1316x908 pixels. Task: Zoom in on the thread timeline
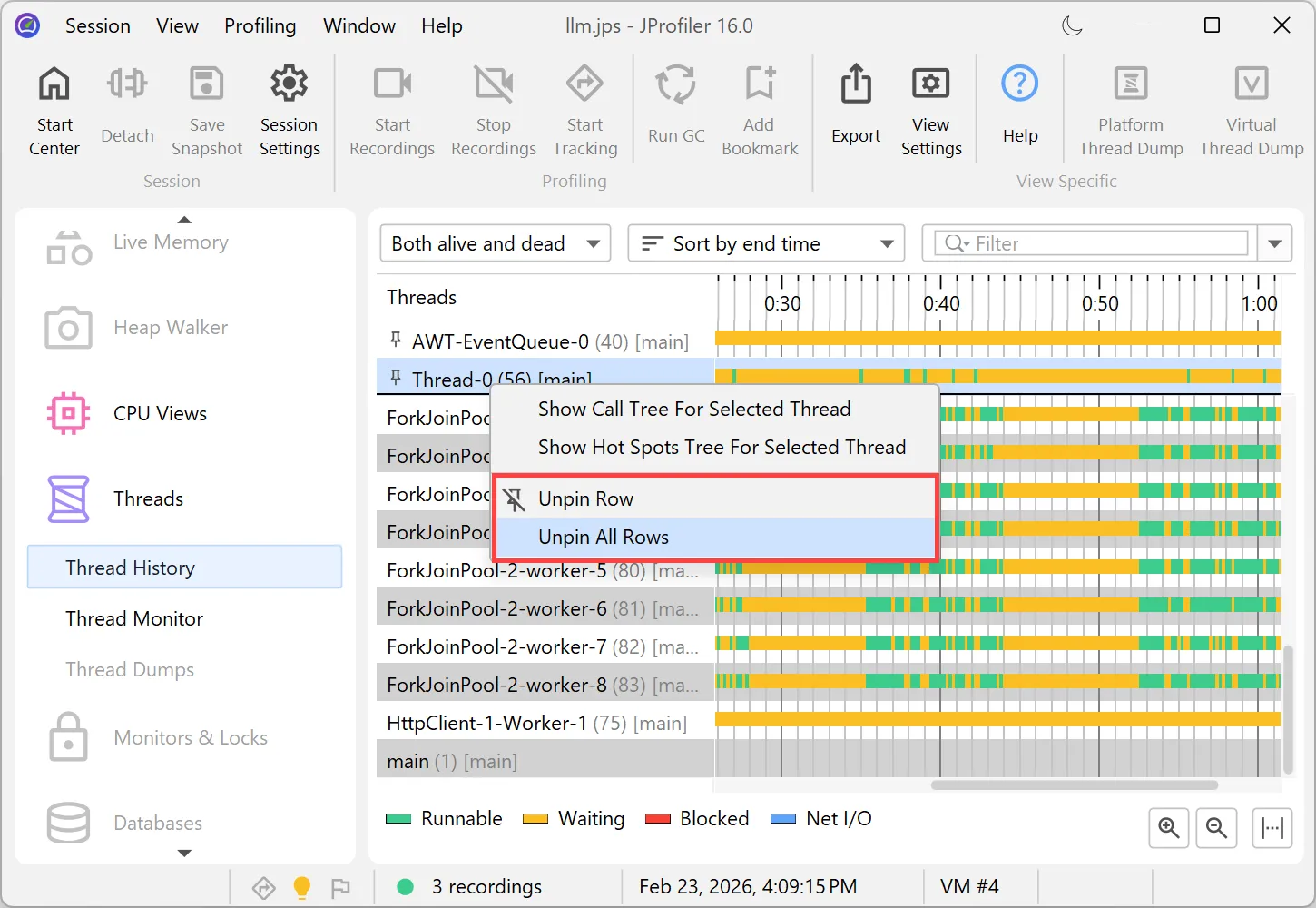1168,827
